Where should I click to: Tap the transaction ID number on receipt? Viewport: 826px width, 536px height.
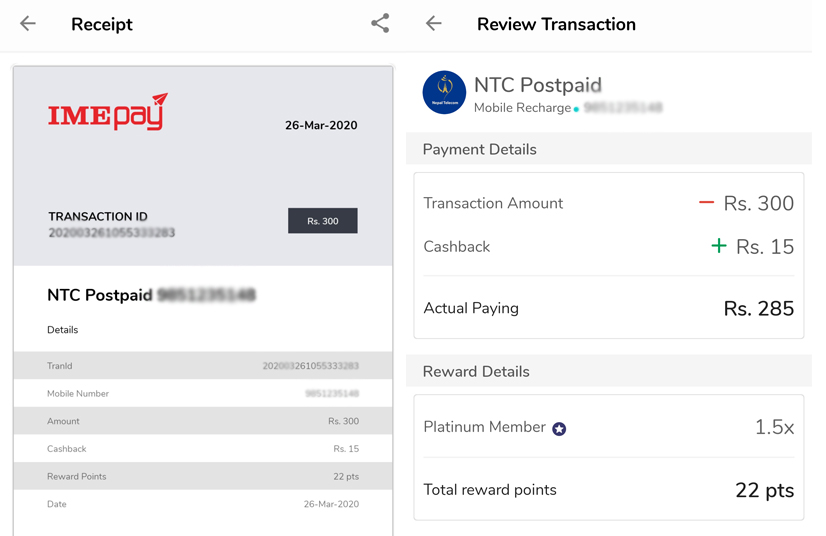112,232
